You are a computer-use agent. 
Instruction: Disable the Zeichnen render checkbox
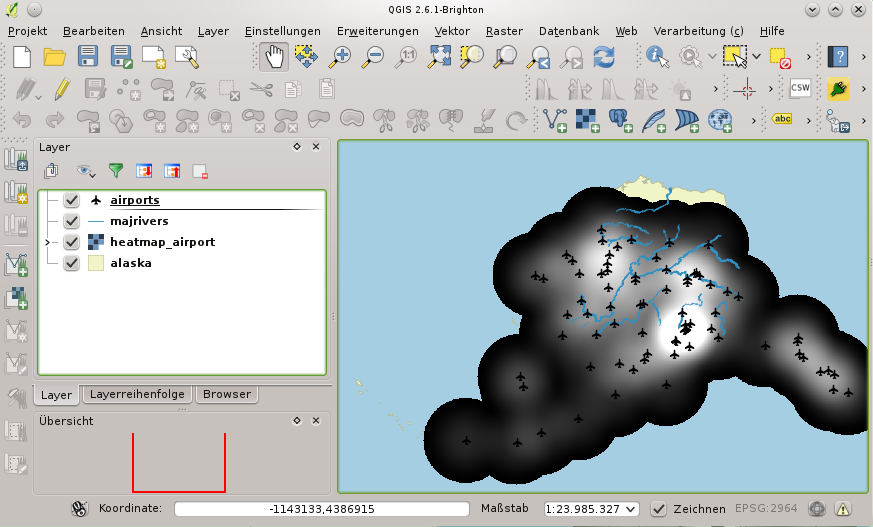click(658, 509)
